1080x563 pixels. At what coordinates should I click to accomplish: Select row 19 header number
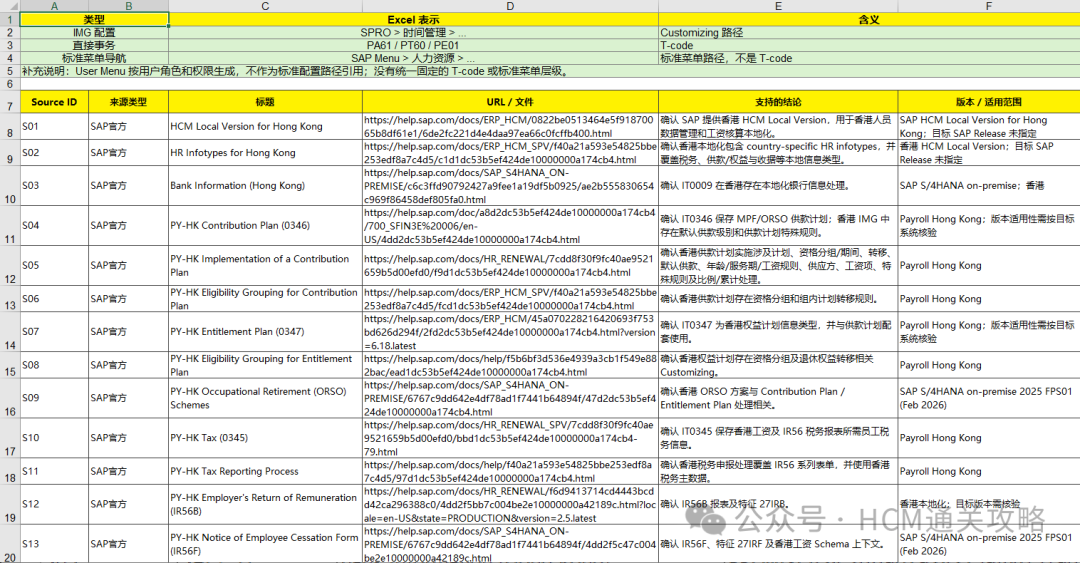click(x=10, y=504)
